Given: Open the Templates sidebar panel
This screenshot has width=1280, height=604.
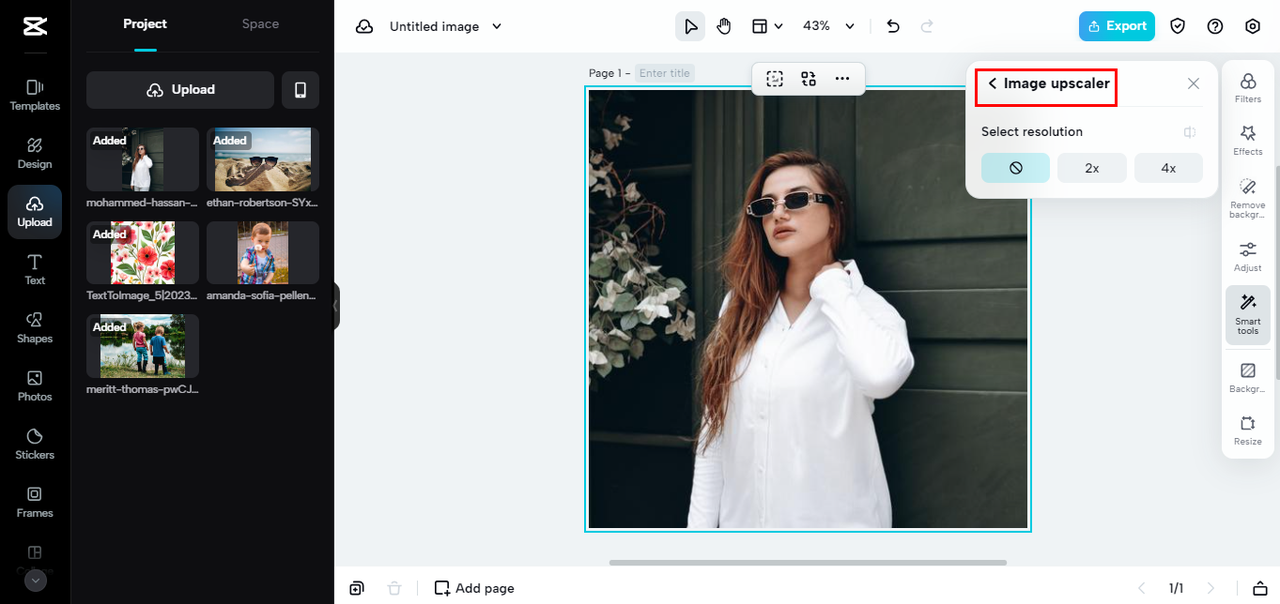Looking at the screenshot, I should tap(35, 95).
